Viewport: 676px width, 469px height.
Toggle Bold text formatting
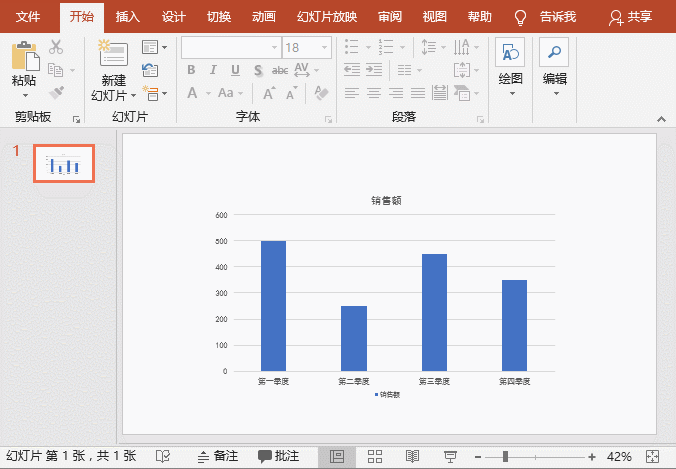click(190, 70)
